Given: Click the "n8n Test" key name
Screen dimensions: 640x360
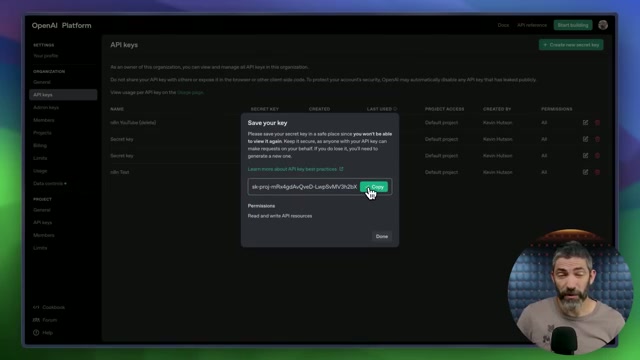Looking at the screenshot, I should coord(120,172).
